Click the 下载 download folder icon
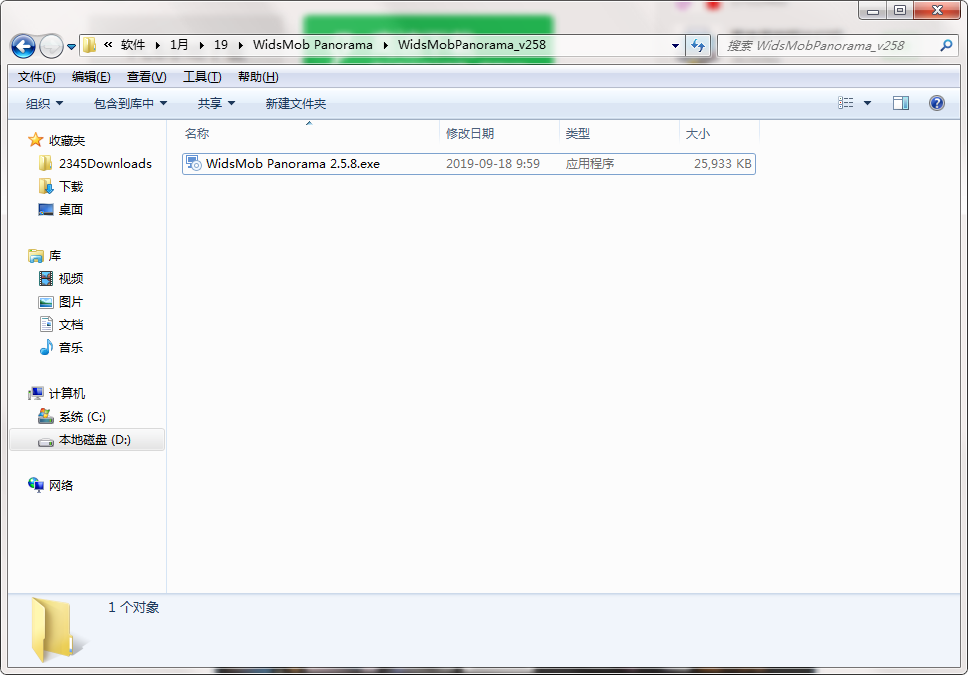The width and height of the screenshot is (968, 675). 46,186
